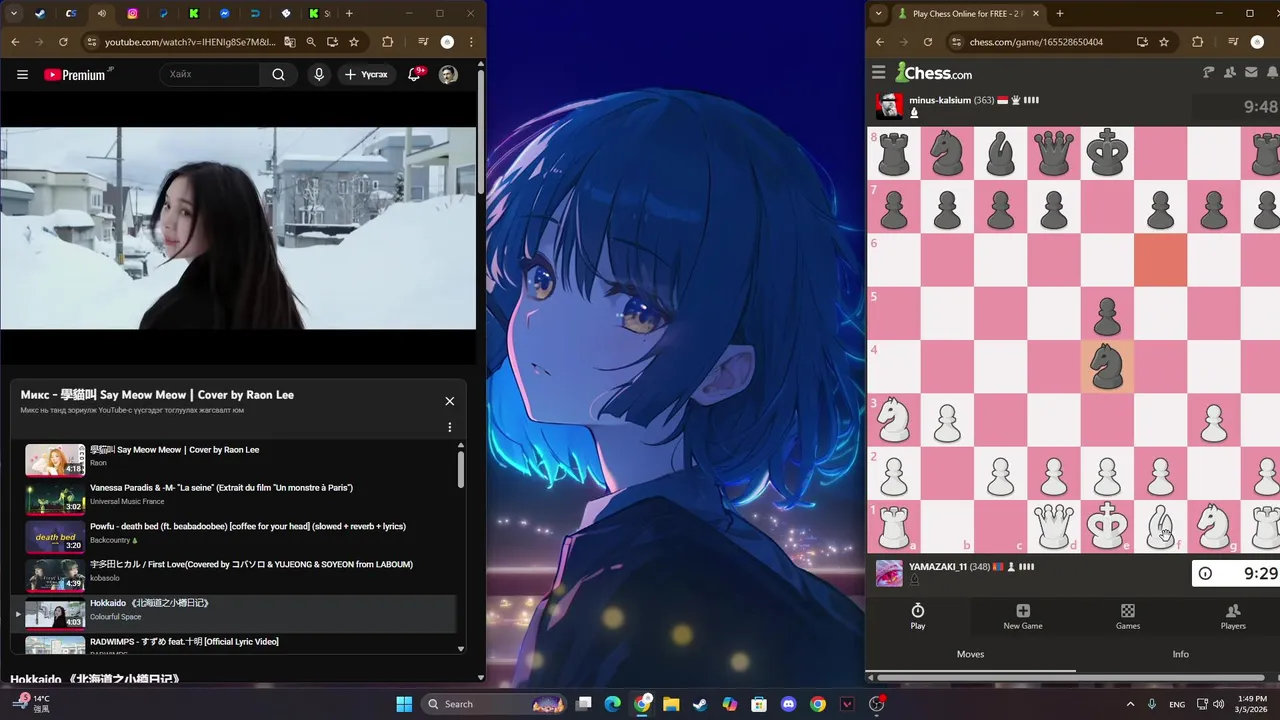Viewport: 1280px width, 720px height.
Task: Open File Explorer from the taskbar
Action: (671, 704)
